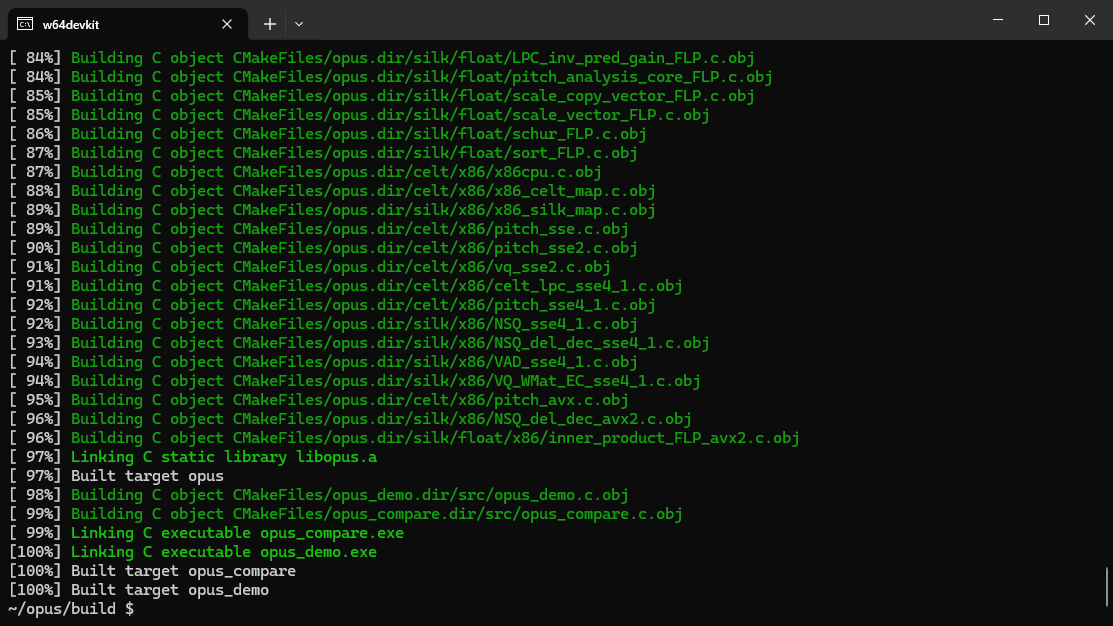Click the VQ_WMat_EC_sse4_1.c.obj line
This screenshot has width=1113, height=626.
coord(355,381)
